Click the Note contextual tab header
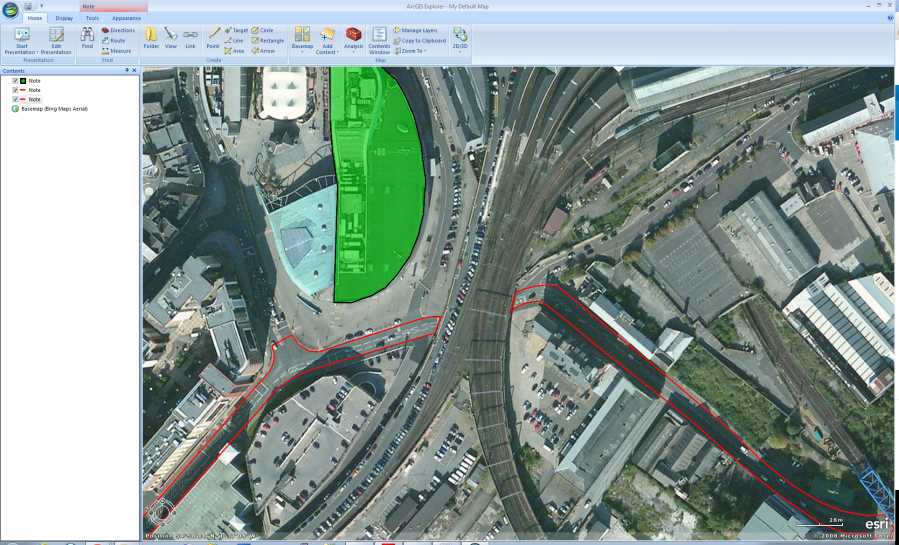 coord(114,7)
